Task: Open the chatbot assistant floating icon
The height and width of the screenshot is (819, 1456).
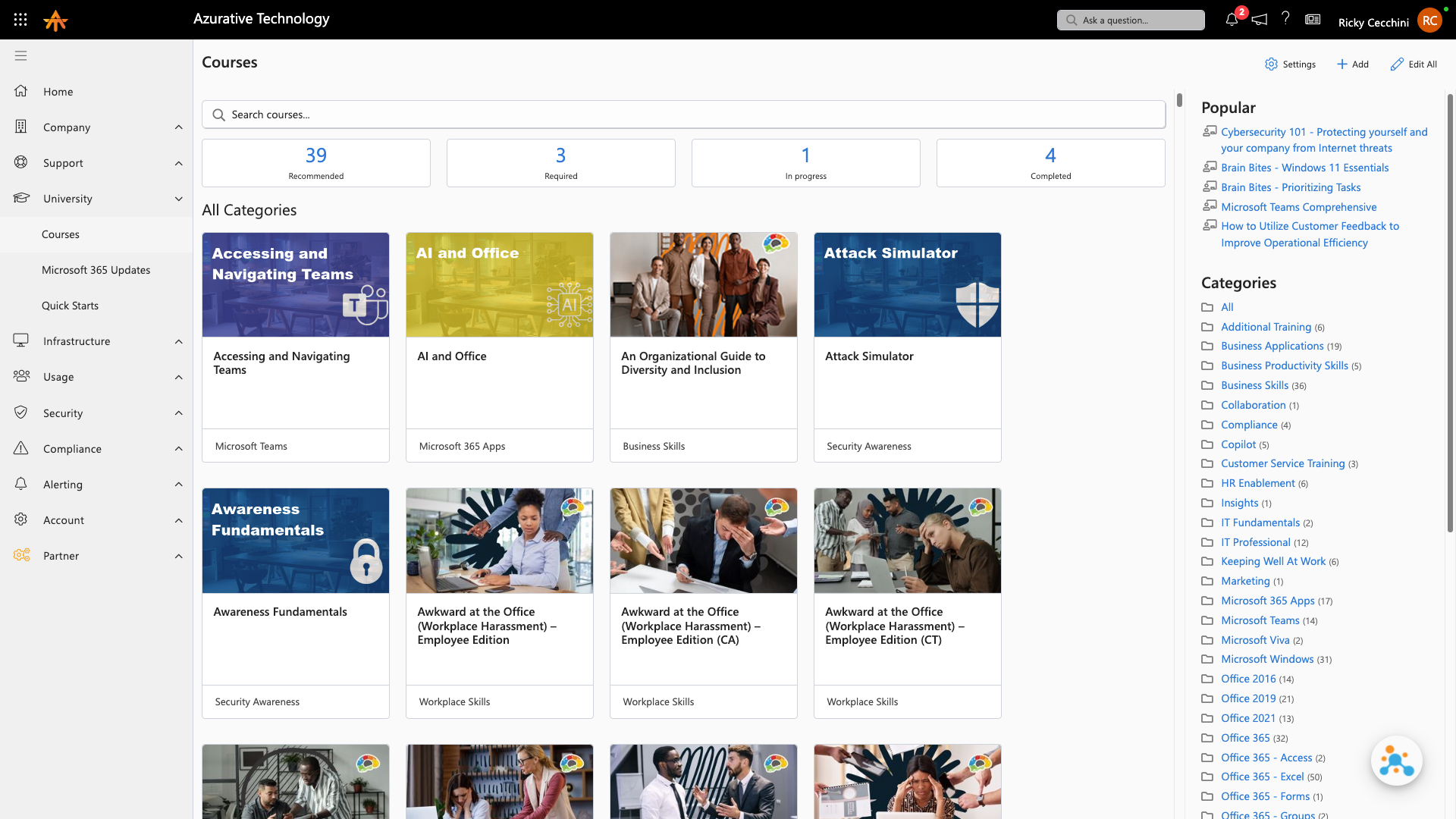Action: 1396,761
